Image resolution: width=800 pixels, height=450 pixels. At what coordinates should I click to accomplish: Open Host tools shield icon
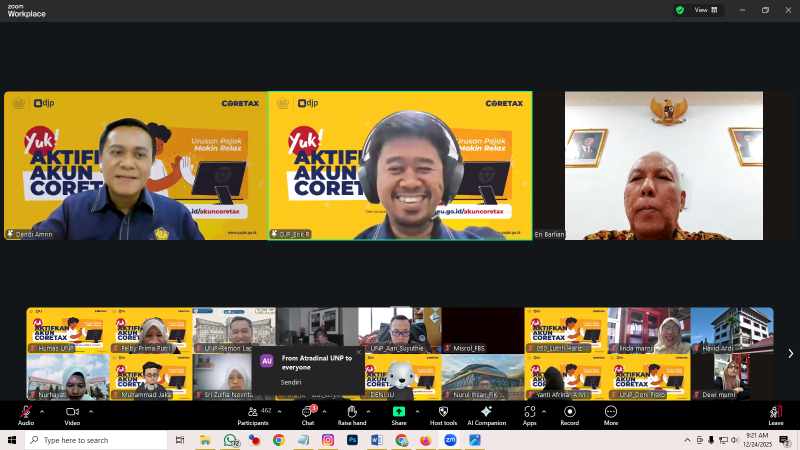[443, 412]
